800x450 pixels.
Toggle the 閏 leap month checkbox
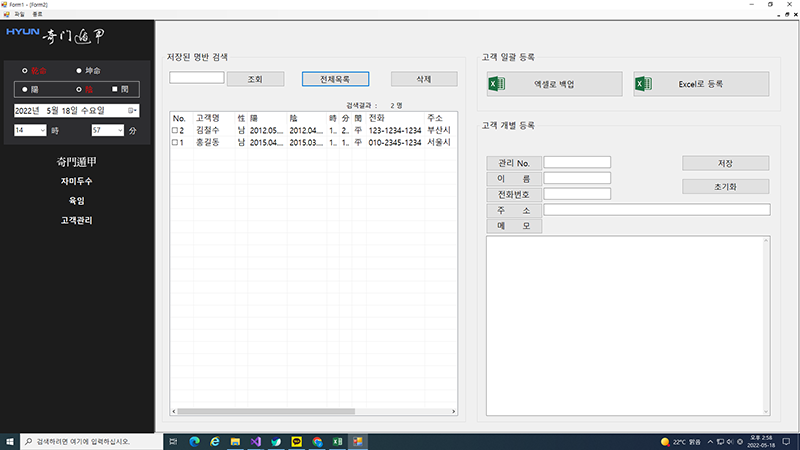point(115,89)
